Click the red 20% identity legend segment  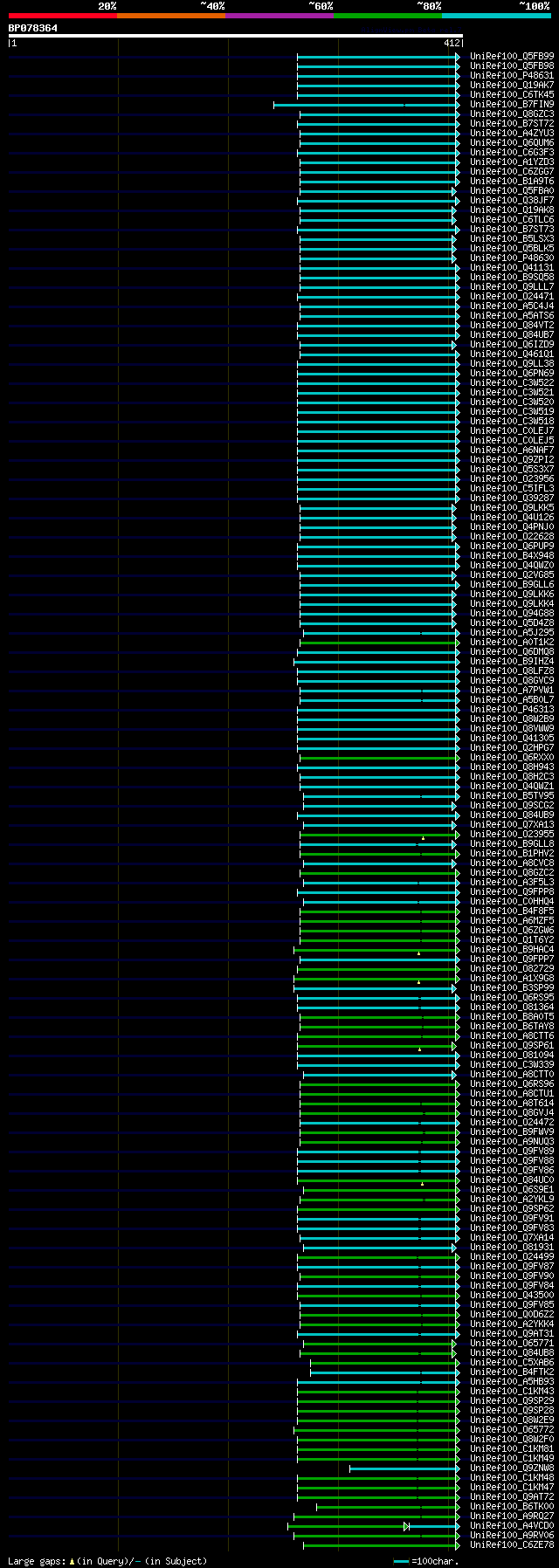point(63,16)
